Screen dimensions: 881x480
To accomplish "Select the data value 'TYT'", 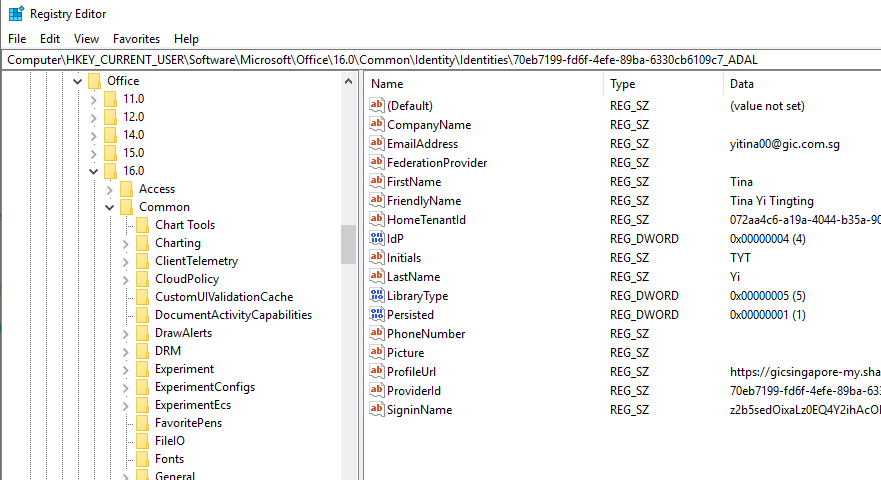I will tap(740, 257).
